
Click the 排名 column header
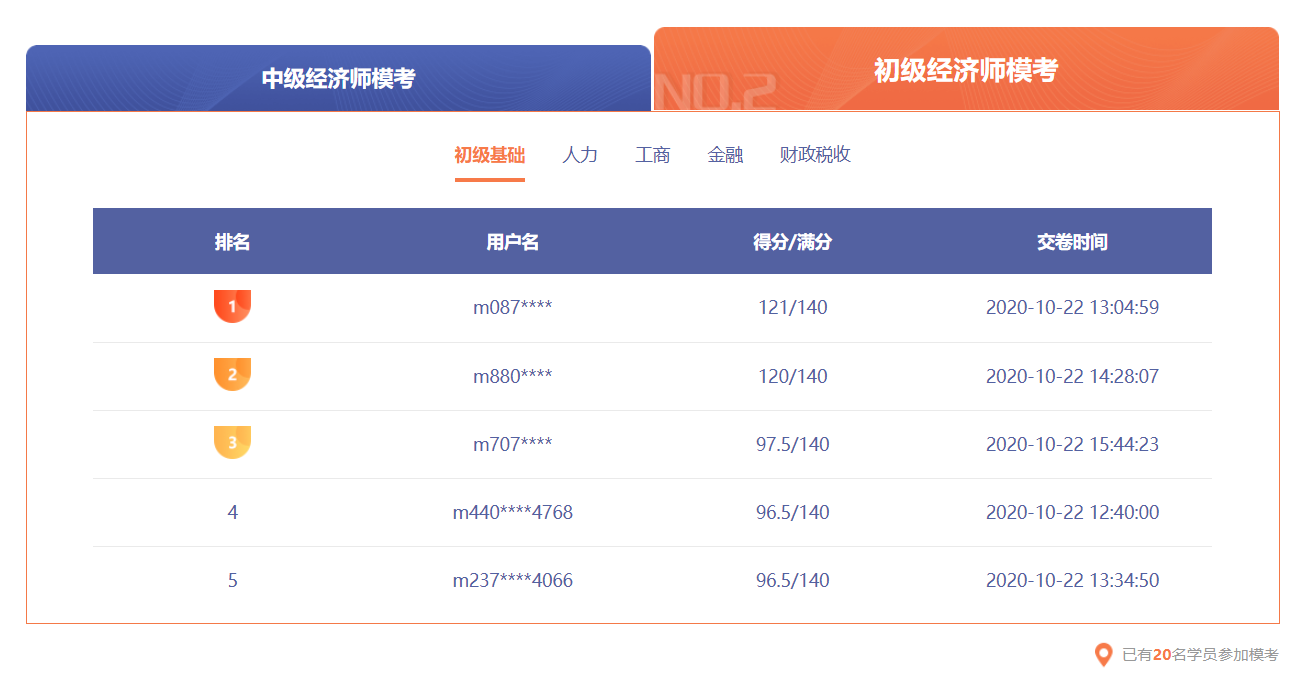[x=232, y=241]
